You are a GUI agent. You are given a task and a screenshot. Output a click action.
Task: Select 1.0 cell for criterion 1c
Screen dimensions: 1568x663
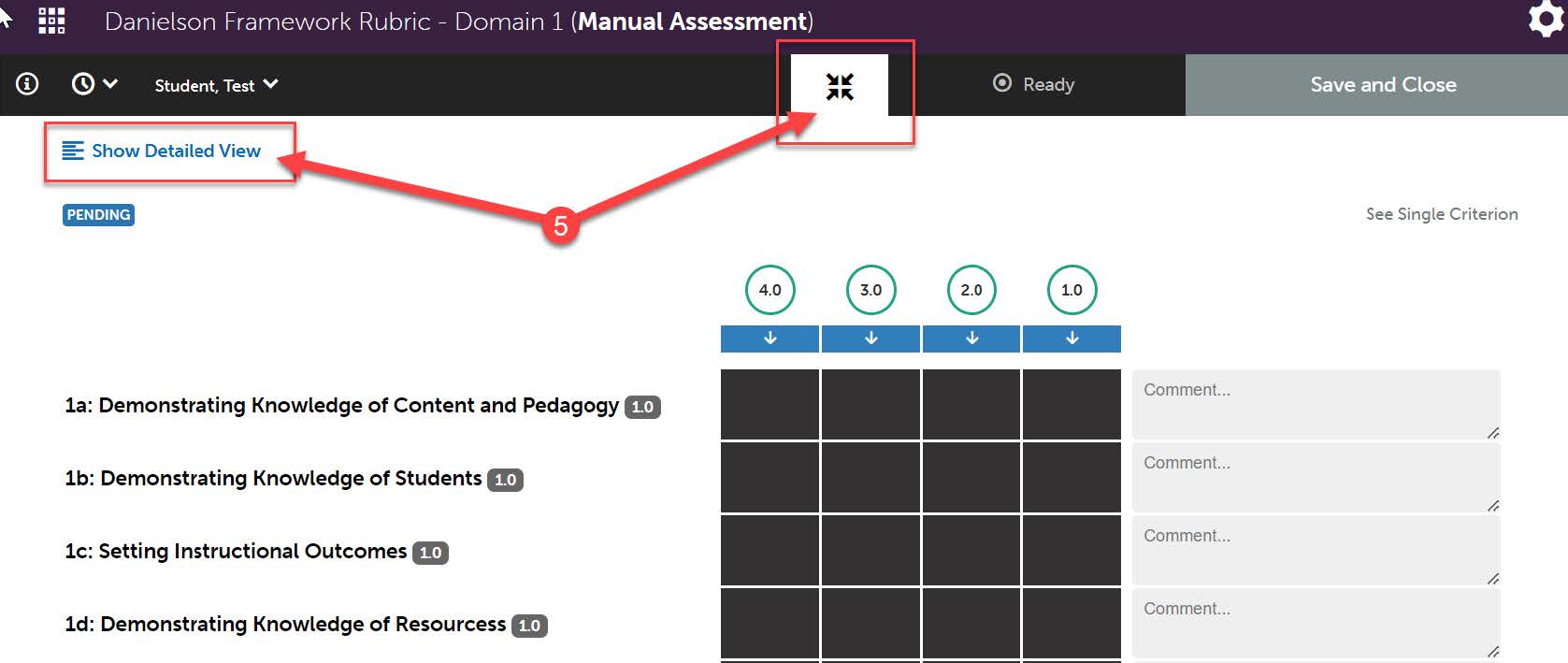[x=1072, y=550]
